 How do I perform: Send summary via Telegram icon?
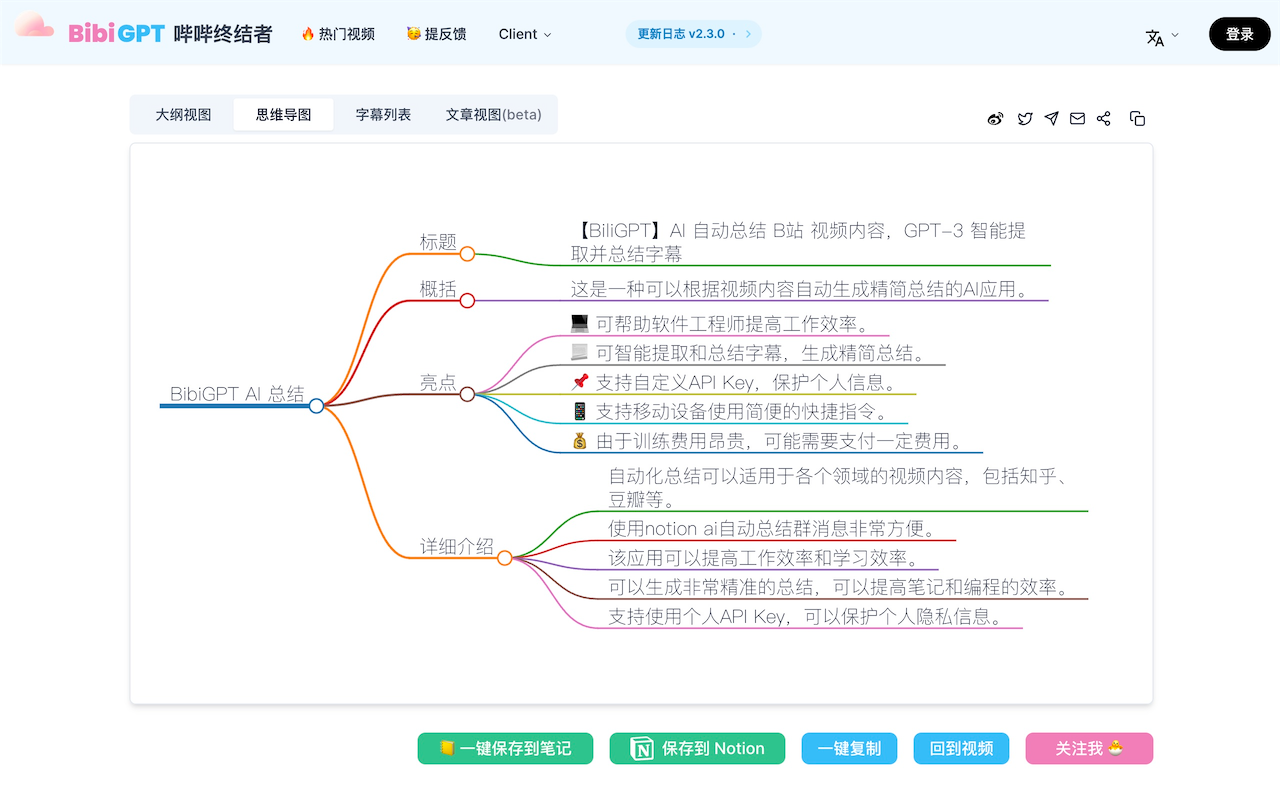tap(1051, 118)
